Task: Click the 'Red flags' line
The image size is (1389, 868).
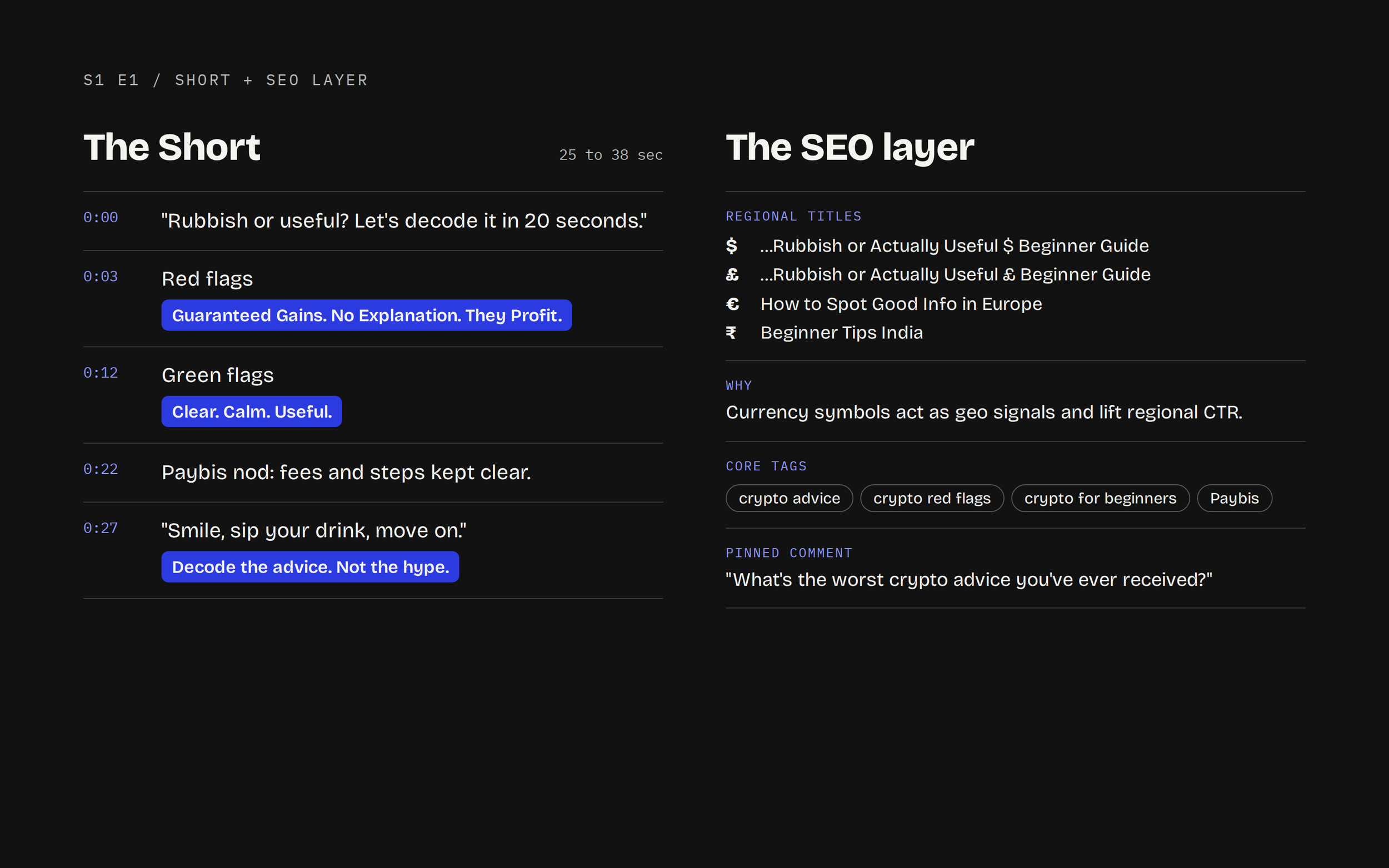Action: point(207,279)
